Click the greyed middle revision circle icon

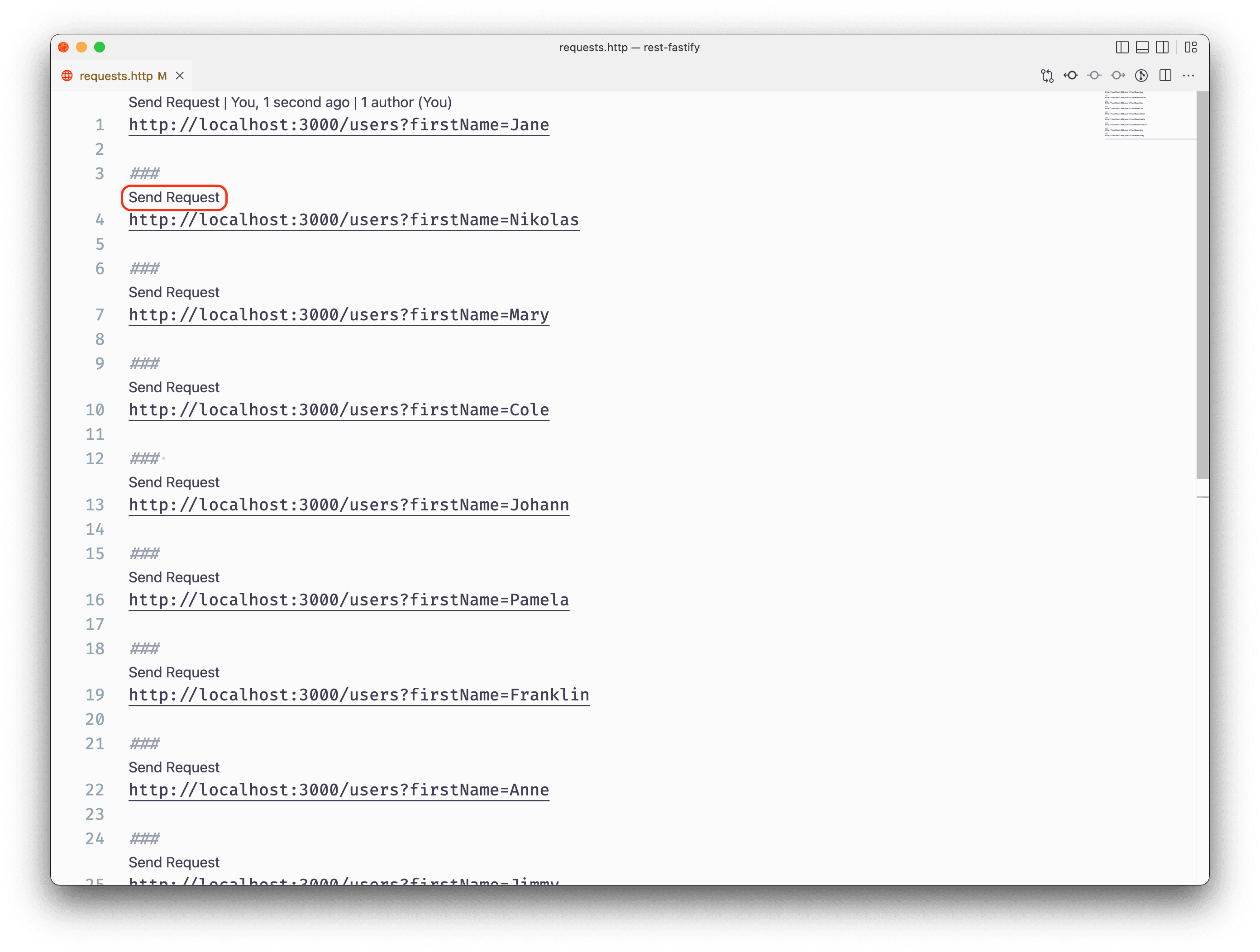click(1093, 76)
